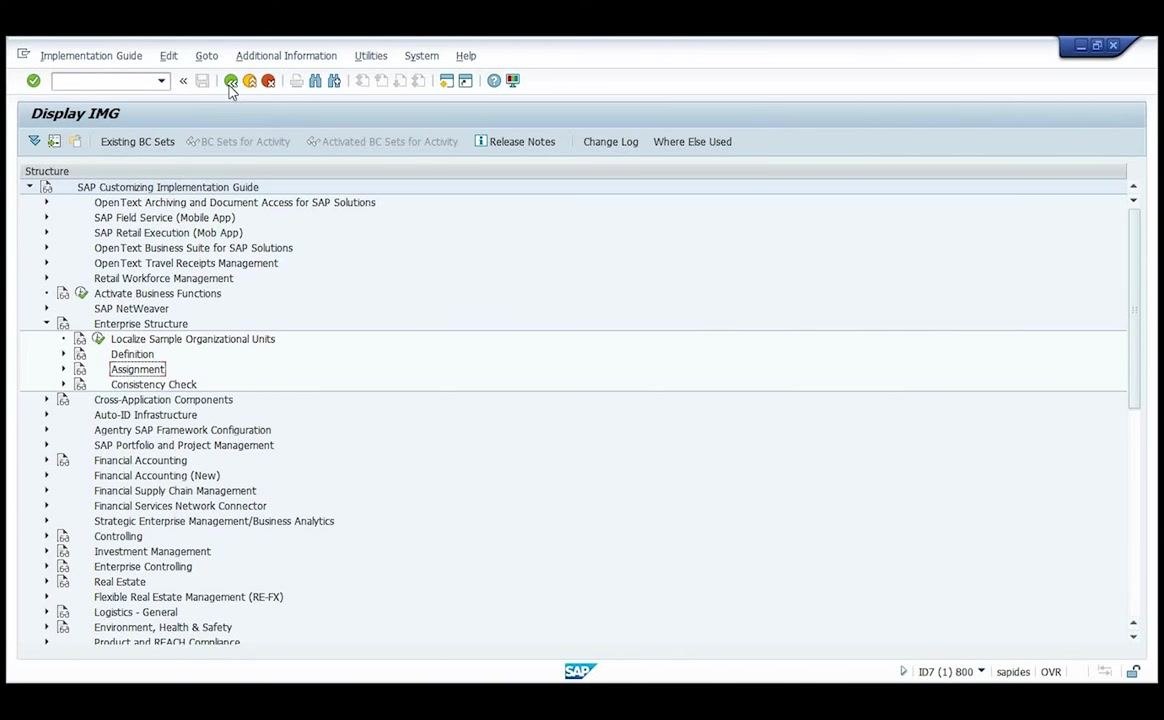1164x720 pixels.
Task: Open the System menu
Action: 421,56
